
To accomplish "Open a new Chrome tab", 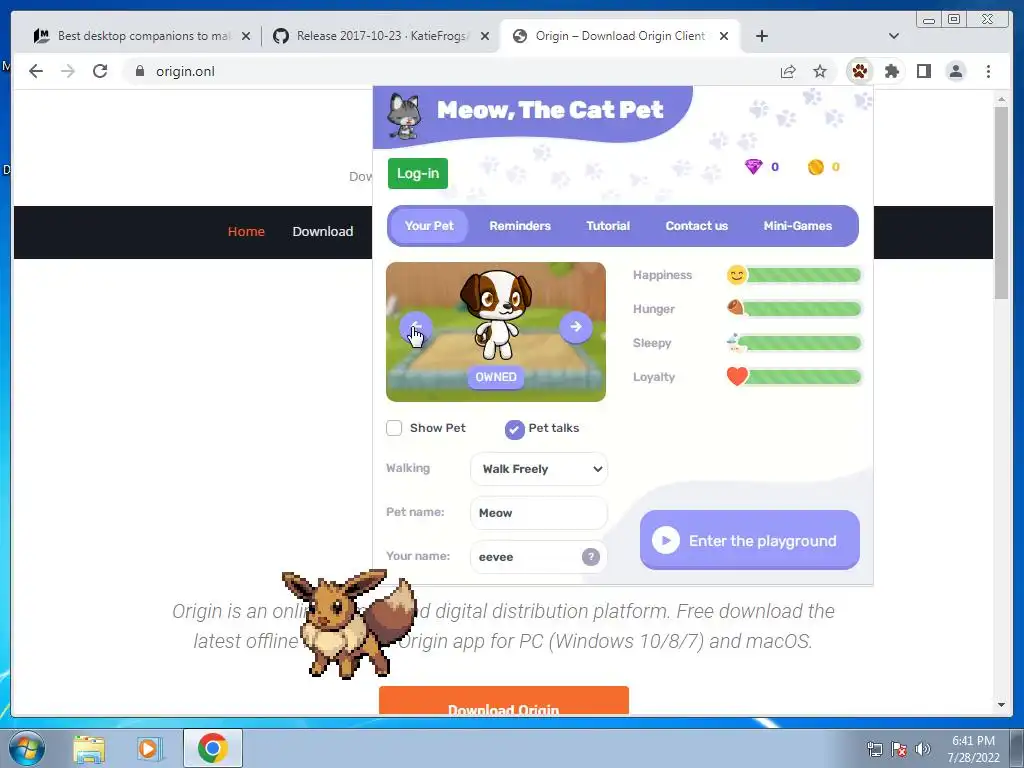I will click(x=761, y=36).
